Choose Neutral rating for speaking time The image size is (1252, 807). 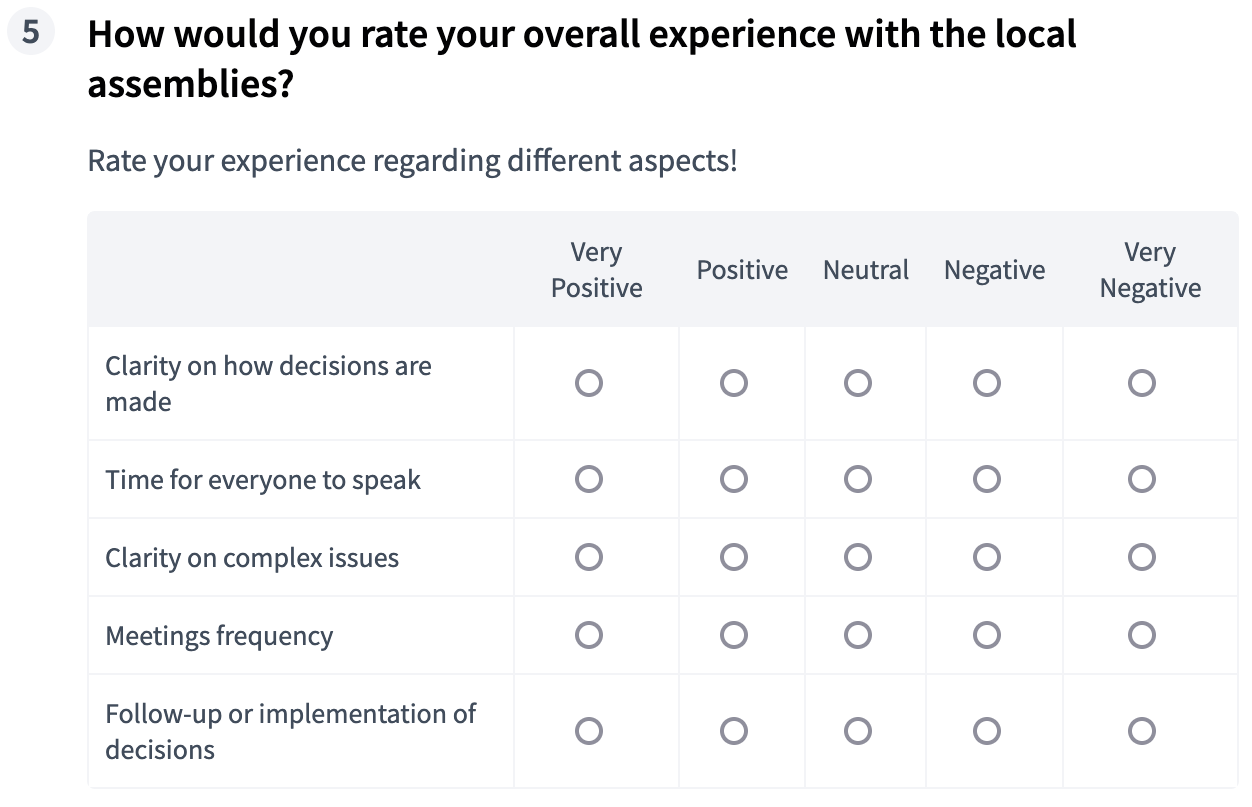pos(857,479)
